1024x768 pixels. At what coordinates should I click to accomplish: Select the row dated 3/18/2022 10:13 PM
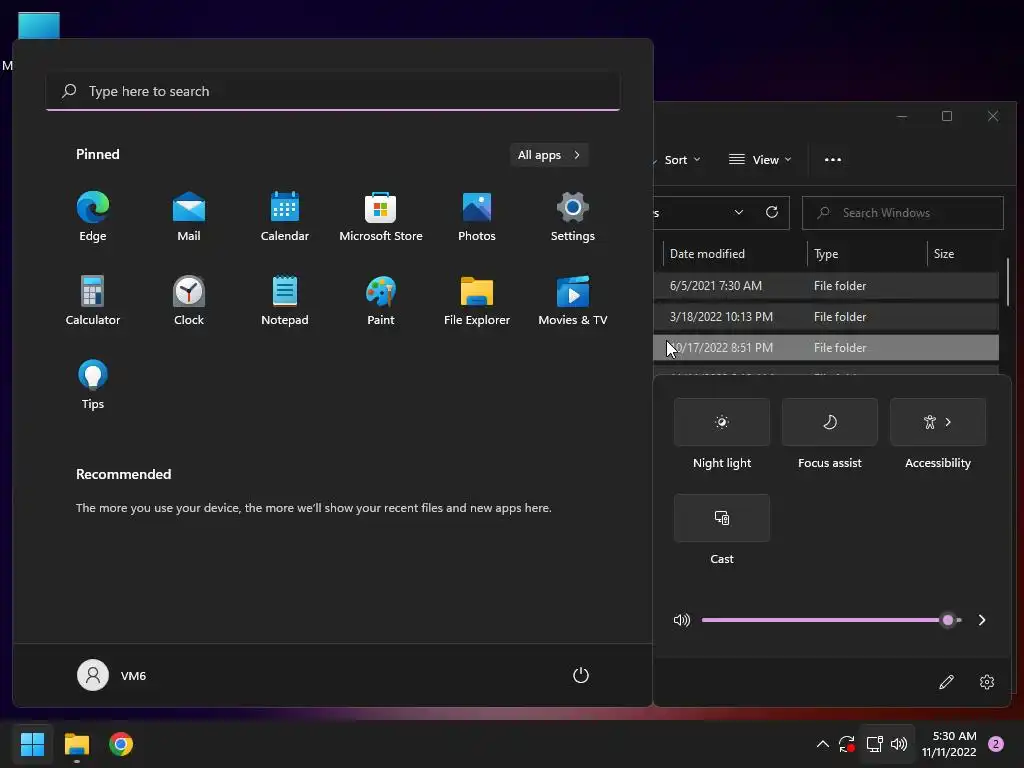pos(826,317)
